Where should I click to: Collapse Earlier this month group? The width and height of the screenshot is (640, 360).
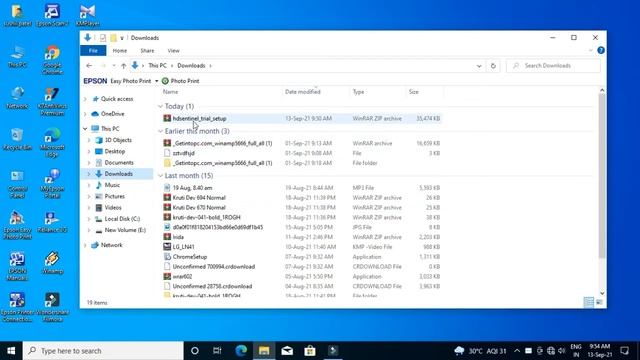coord(160,131)
